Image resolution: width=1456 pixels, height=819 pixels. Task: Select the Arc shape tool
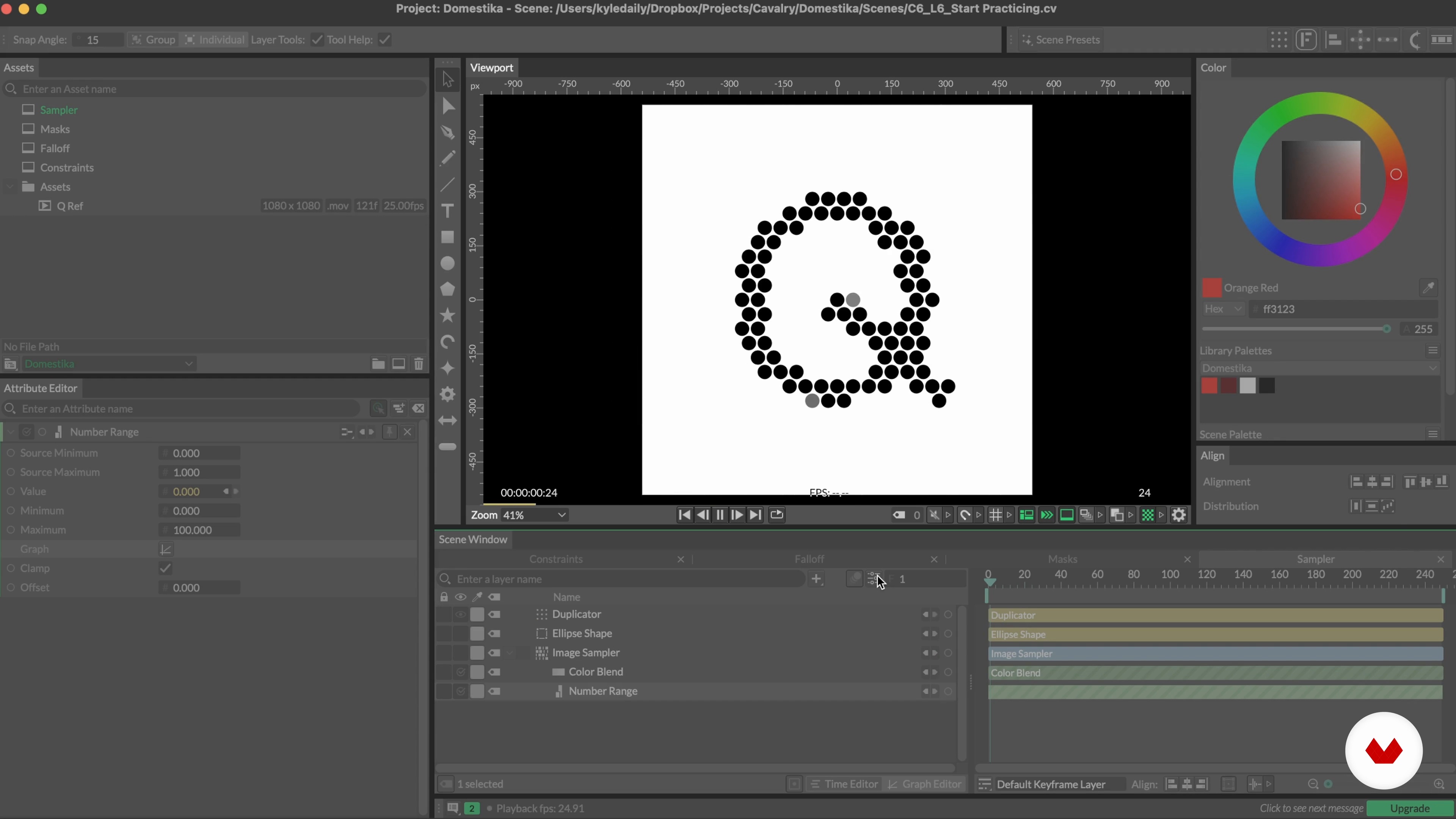(x=448, y=342)
